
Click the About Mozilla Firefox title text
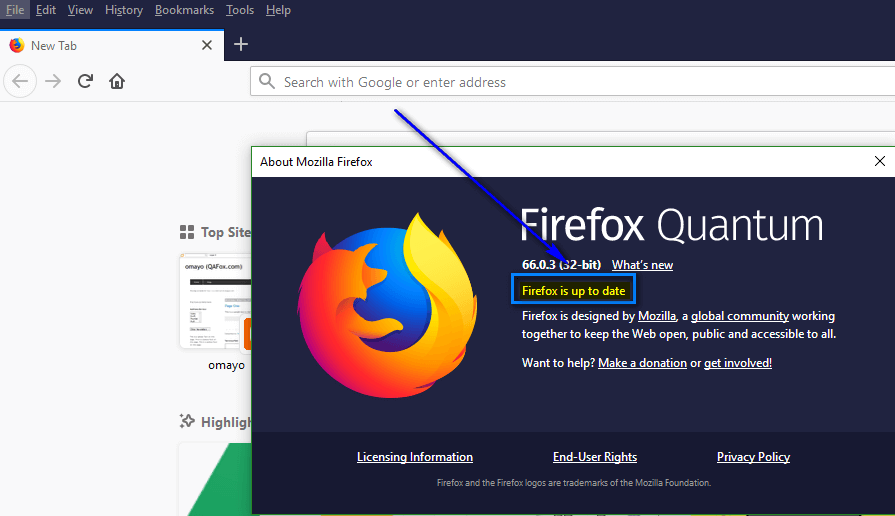pos(316,162)
